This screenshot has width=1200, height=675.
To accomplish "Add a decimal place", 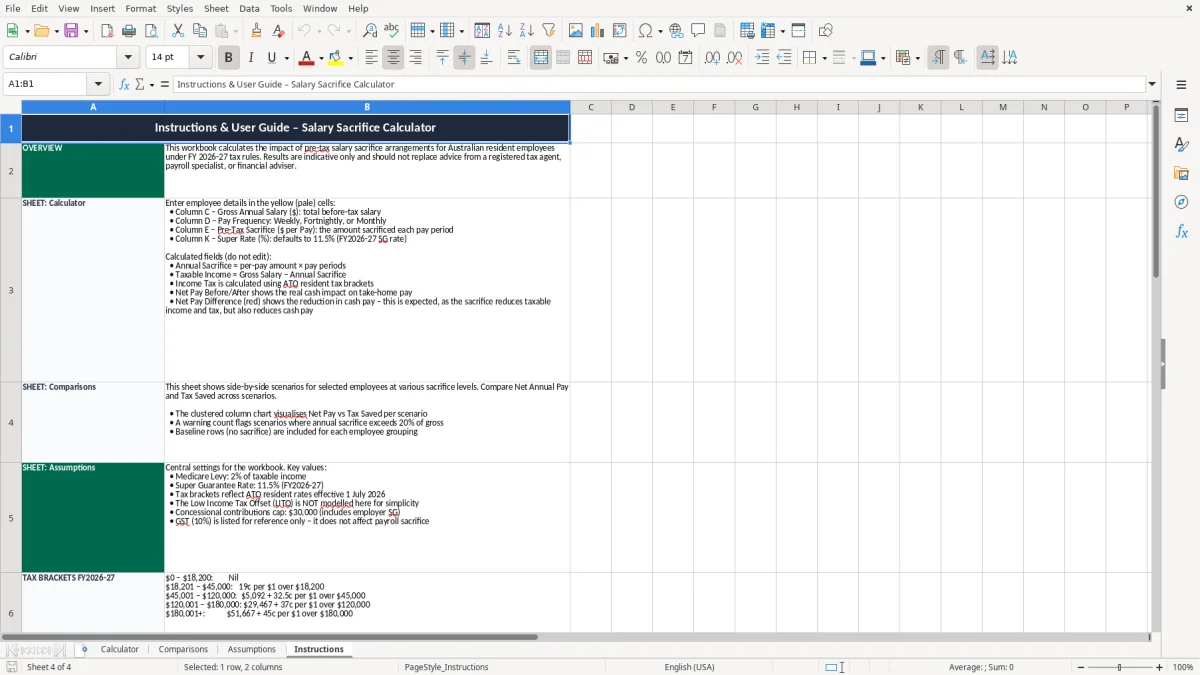I will (x=712, y=58).
